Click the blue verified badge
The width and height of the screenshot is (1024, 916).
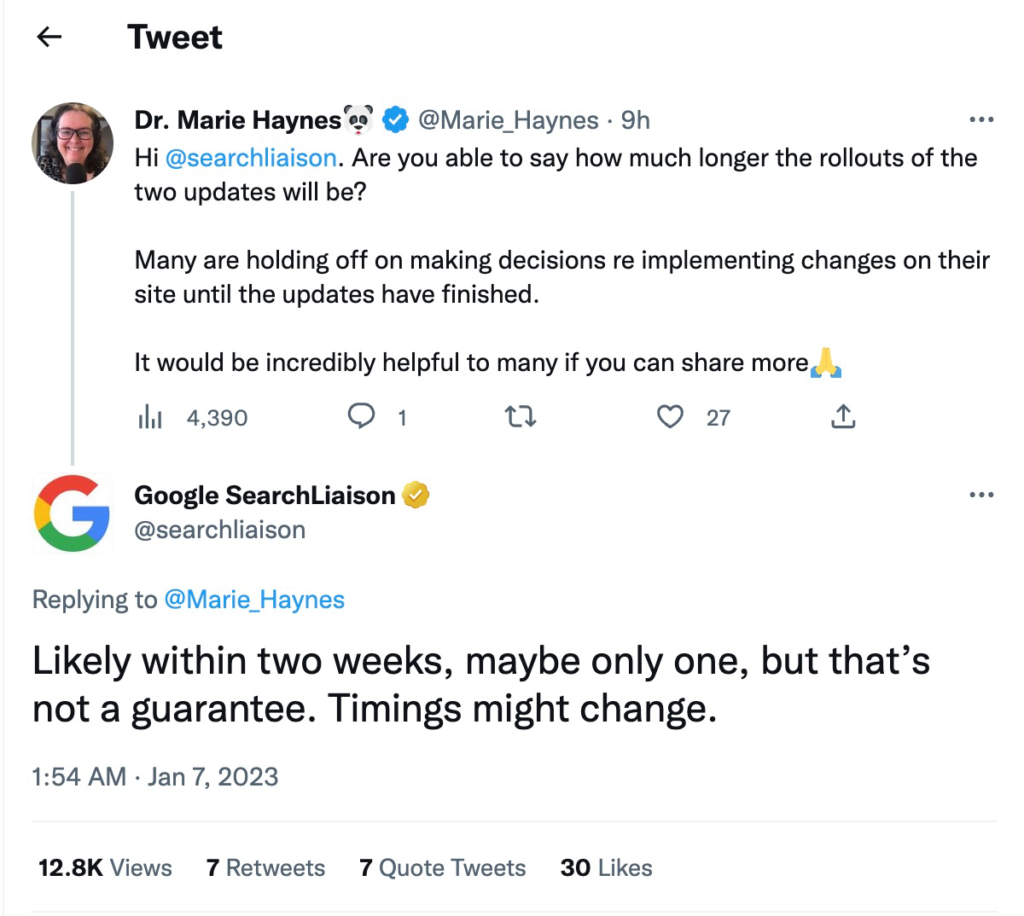395,121
